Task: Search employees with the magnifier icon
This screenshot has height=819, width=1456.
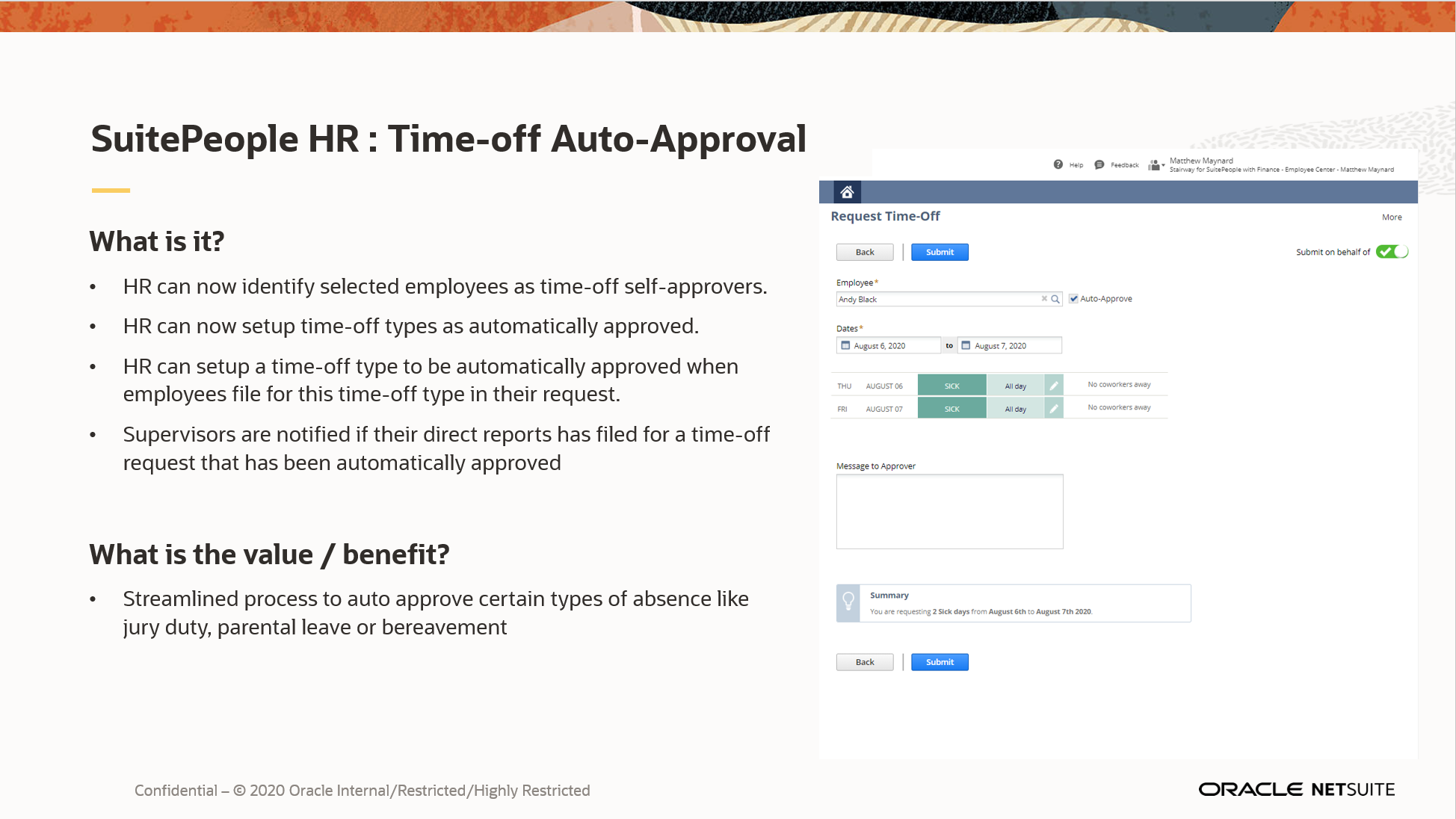Action: tap(1055, 299)
